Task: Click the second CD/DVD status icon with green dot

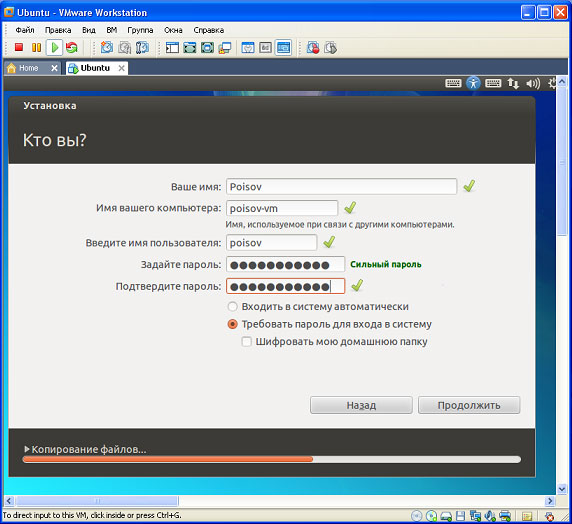Action: [431, 516]
